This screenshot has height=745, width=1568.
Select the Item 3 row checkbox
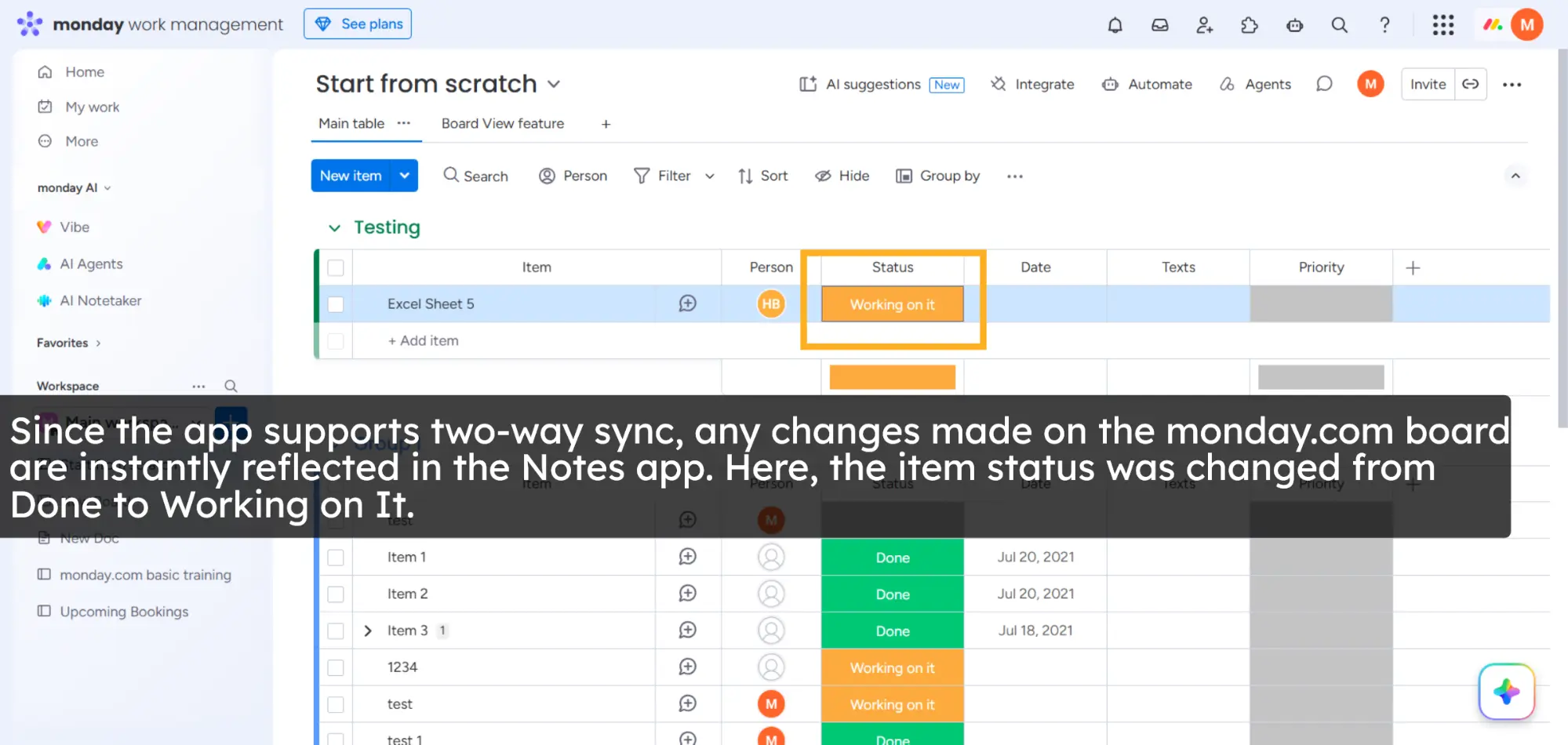pos(336,631)
